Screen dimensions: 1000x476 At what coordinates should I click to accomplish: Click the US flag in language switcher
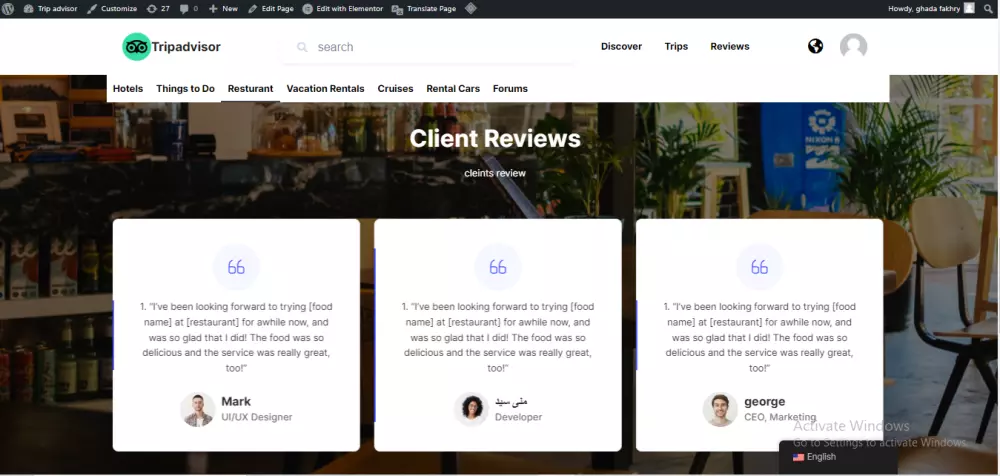tap(798, 457)
